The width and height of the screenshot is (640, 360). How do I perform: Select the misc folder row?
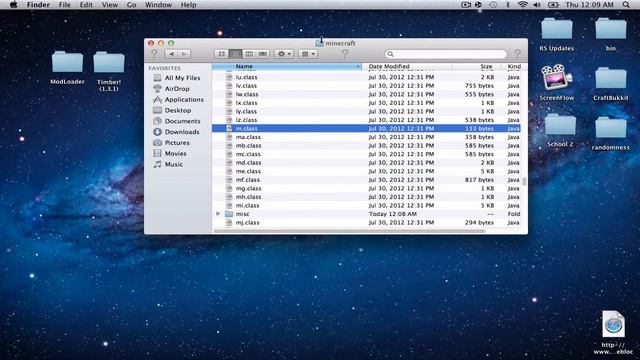coord(366,214)
